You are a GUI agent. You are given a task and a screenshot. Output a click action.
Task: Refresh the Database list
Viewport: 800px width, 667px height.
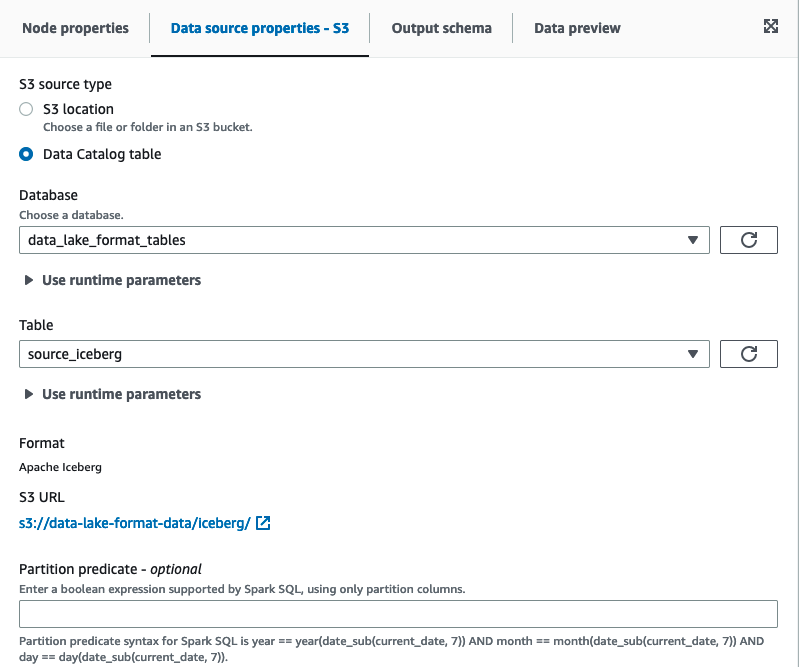click(x=749, y=240)
